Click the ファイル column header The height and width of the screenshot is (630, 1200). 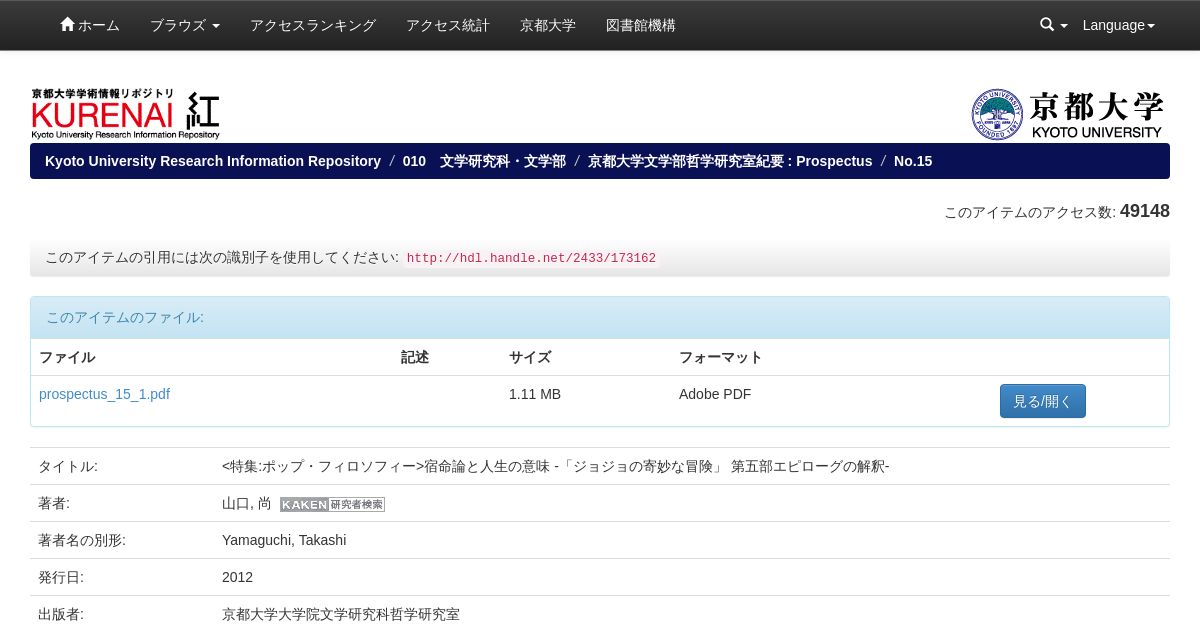tap(67, 357)
